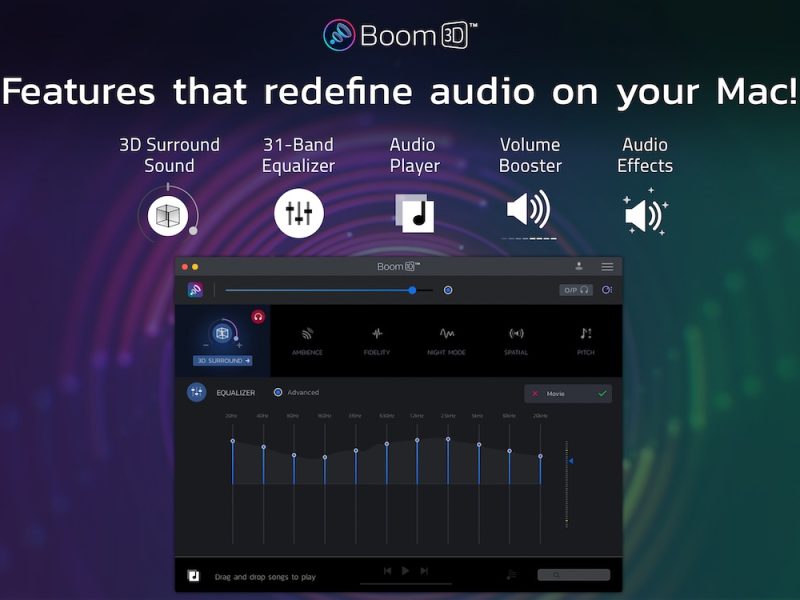
Task: Toggle the blue boost circle beside volume slider
Action: point(448,290)
